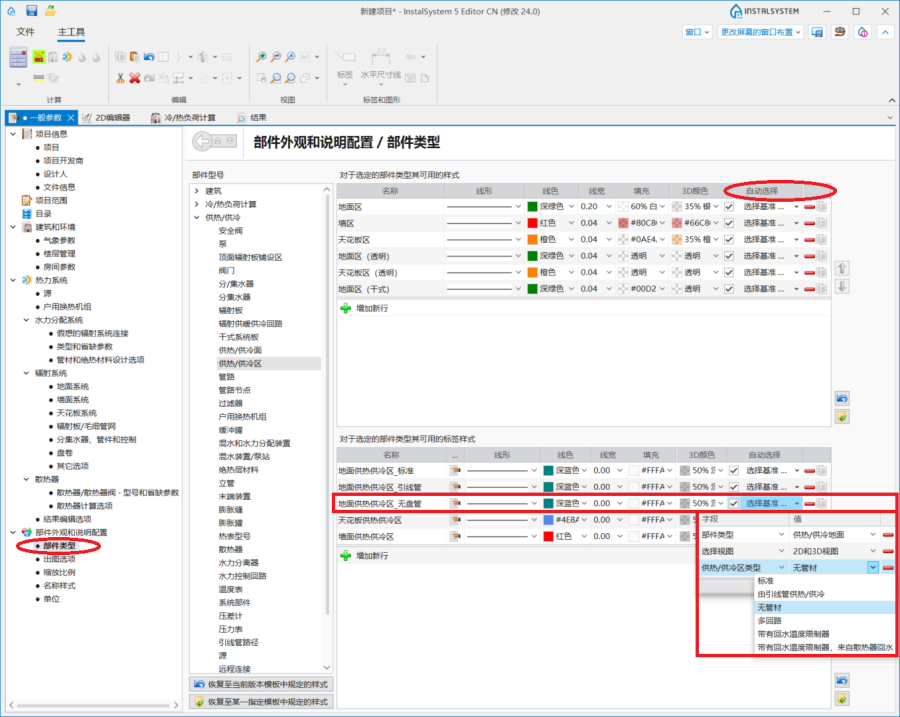The height and width of the screenshot is (717, 900).
Task: Delete the 地面区 style row with red minus
Action: 809,207
